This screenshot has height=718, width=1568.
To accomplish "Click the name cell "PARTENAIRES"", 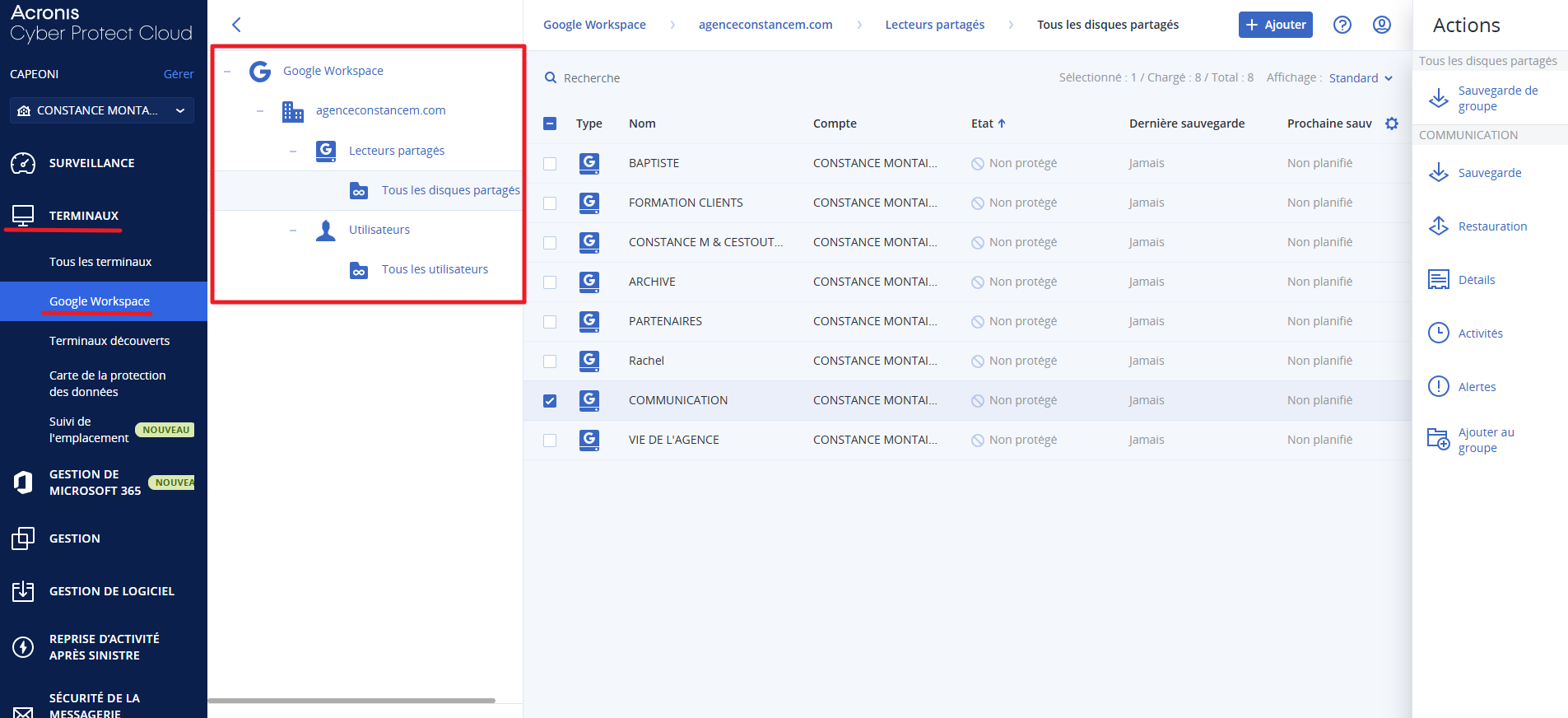I will [x=665, y=321].
